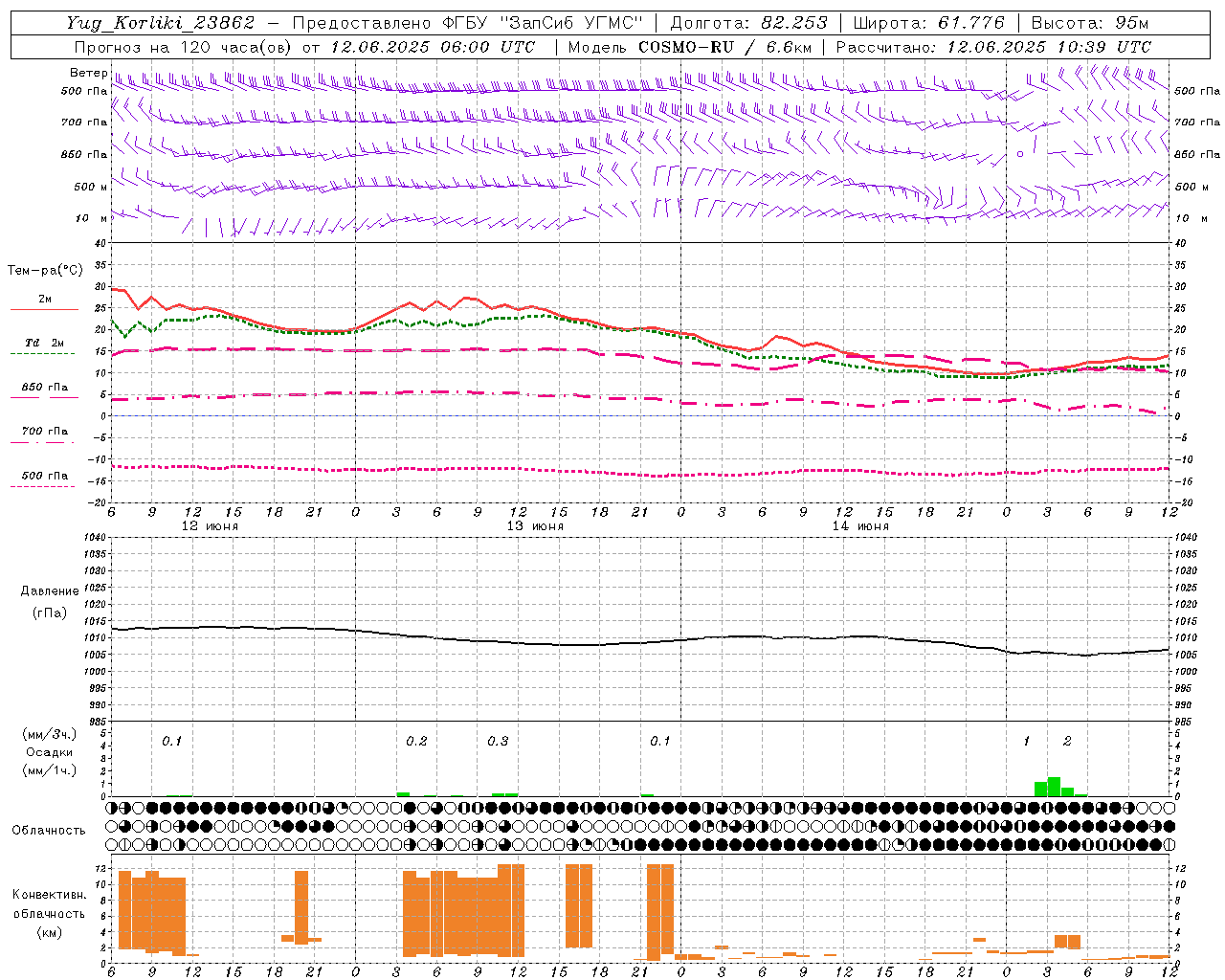1225x980 pixels.
Task: Click the 'Облачность' cloud cover label
Action: click(49, 831)
